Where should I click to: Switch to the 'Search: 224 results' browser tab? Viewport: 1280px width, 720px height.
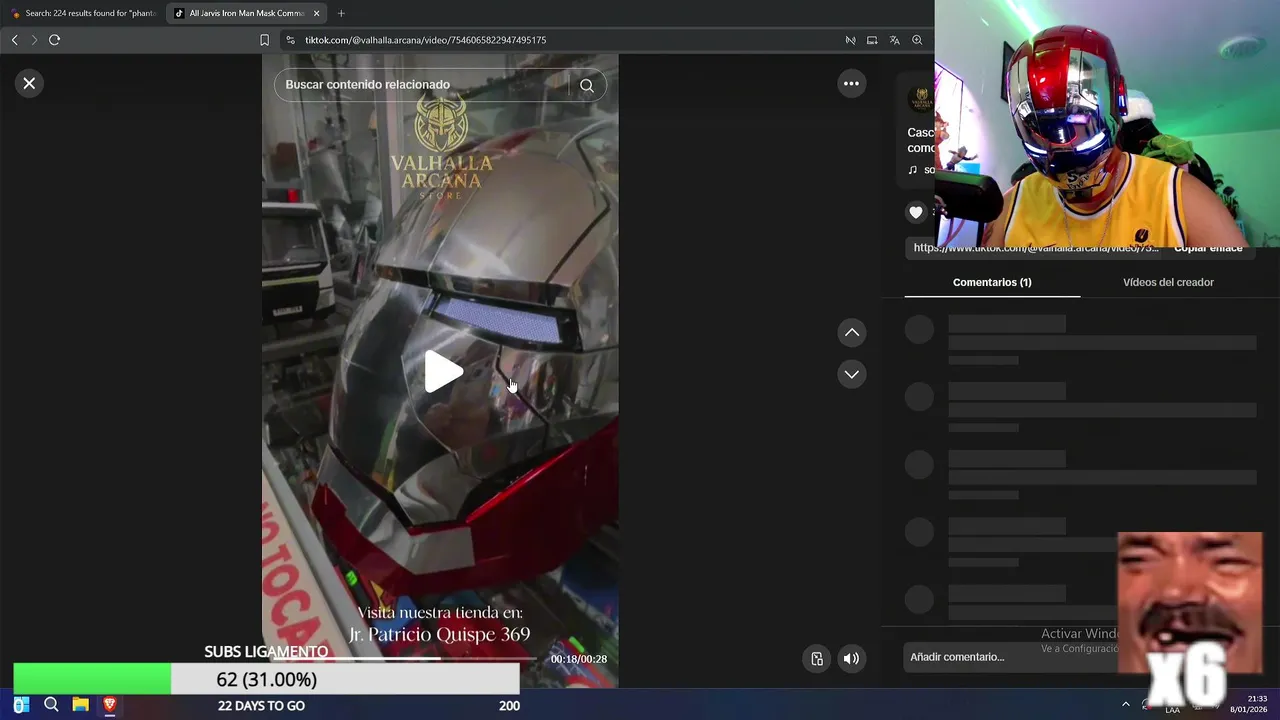click(82, 13)
